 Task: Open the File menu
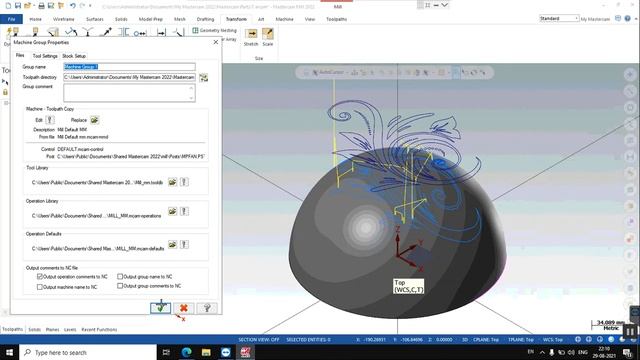(x=11, y=19)
